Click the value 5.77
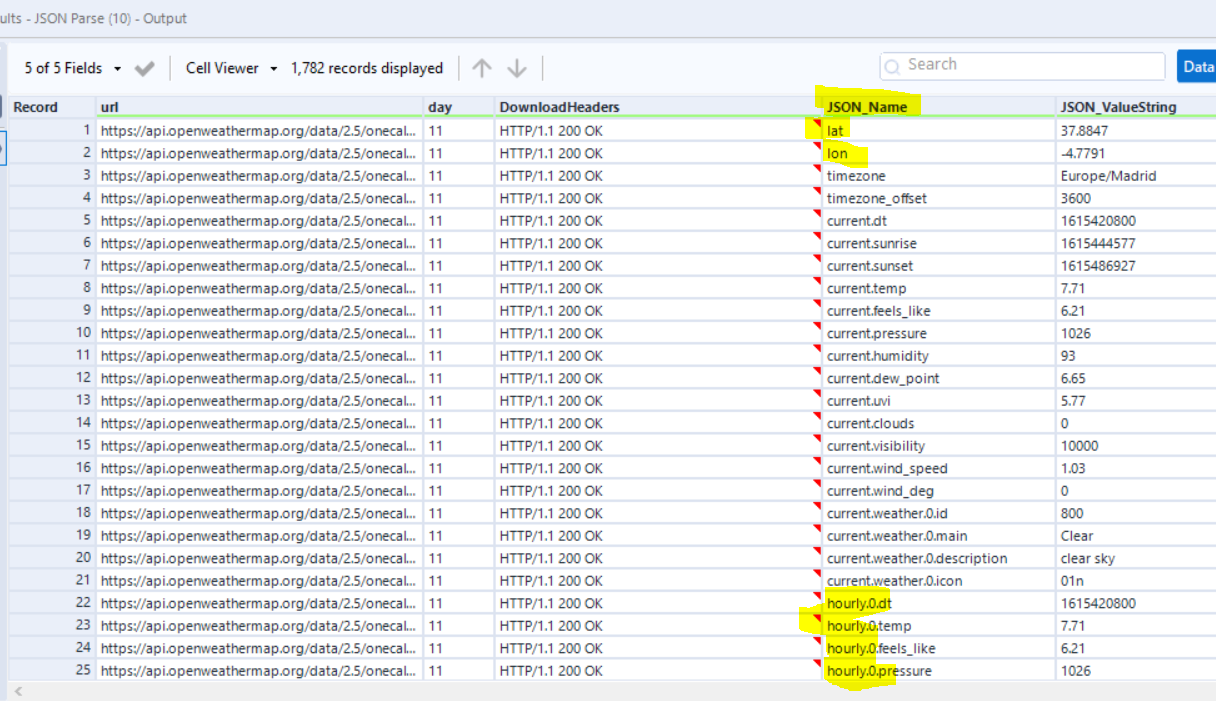Viewport: 1216px width, 701px height. click(x=1135, y=400)
